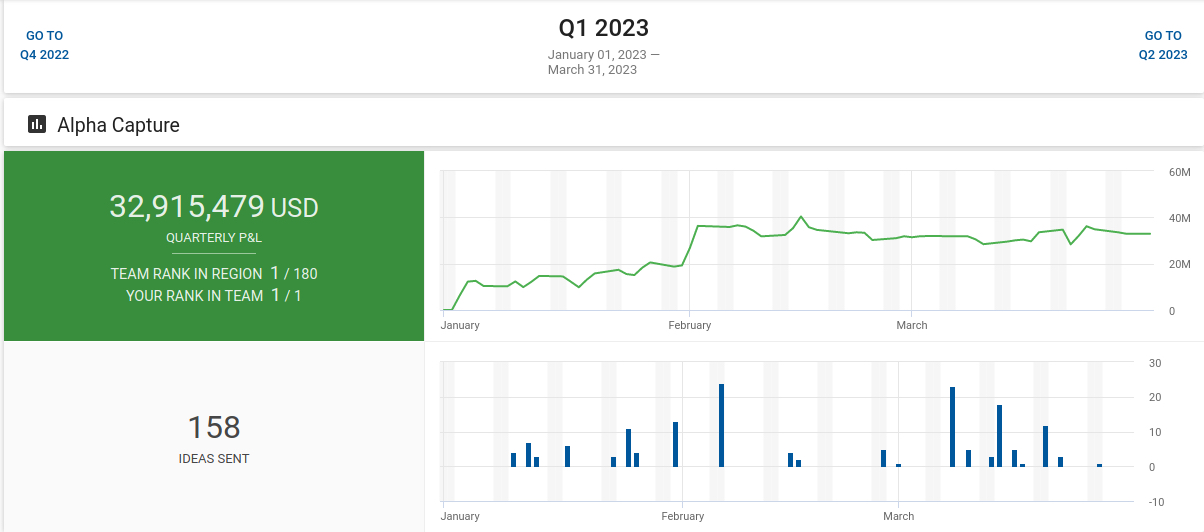The width and height of the screenshot is (1204, 532).
Task: Click the March label on ideas chart
Action: pos(899,516)
